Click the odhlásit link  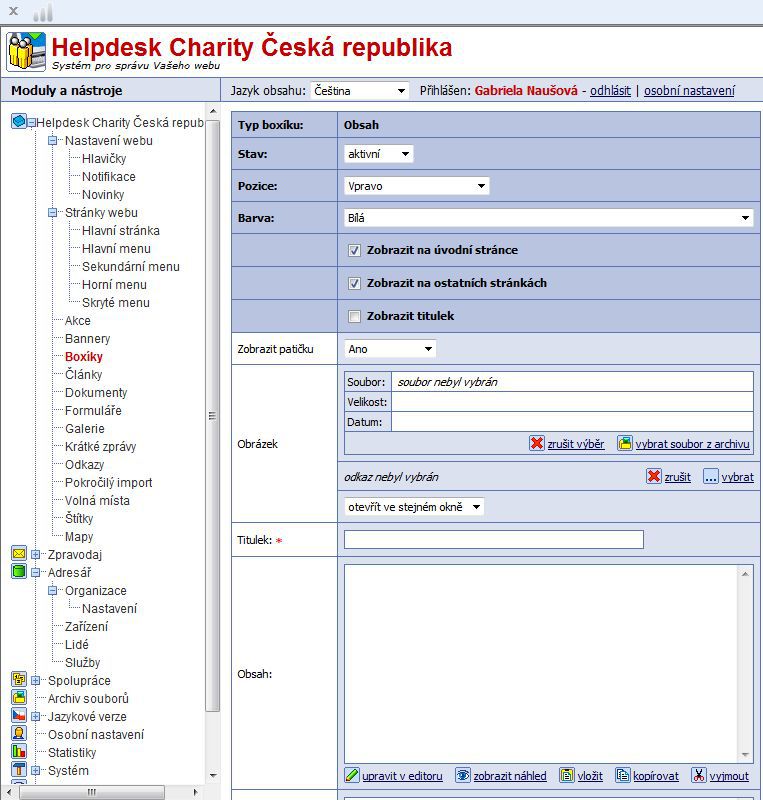tap(610, 91)
